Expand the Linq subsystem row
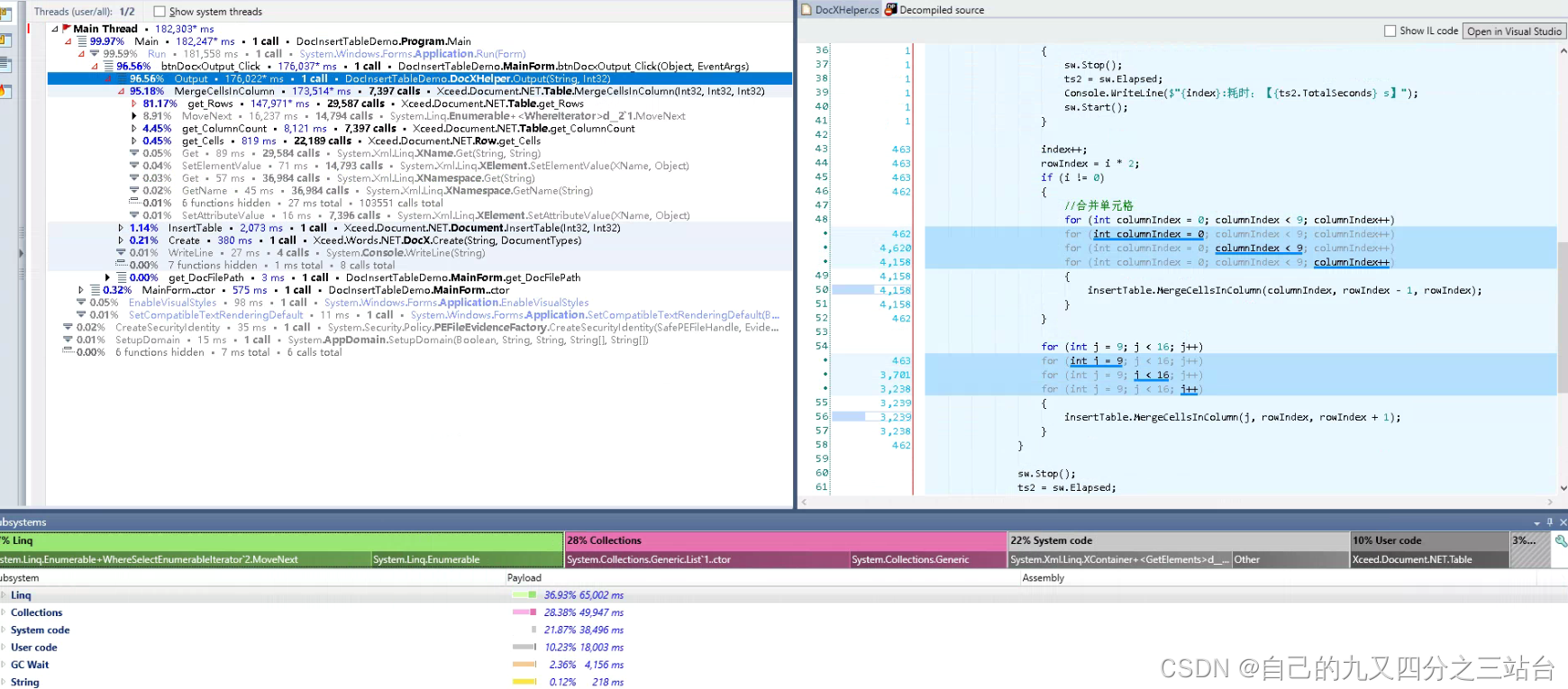Viewport: 1568px width, 689px height. (4, 595)
